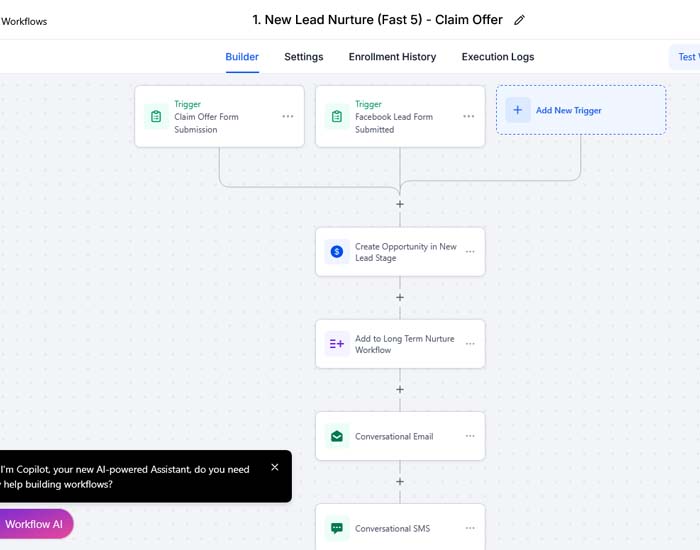Screen dimensions: 700x550
Task: Select the Facebook Lead Form Submitted trigger text
Action: point(394,123)
